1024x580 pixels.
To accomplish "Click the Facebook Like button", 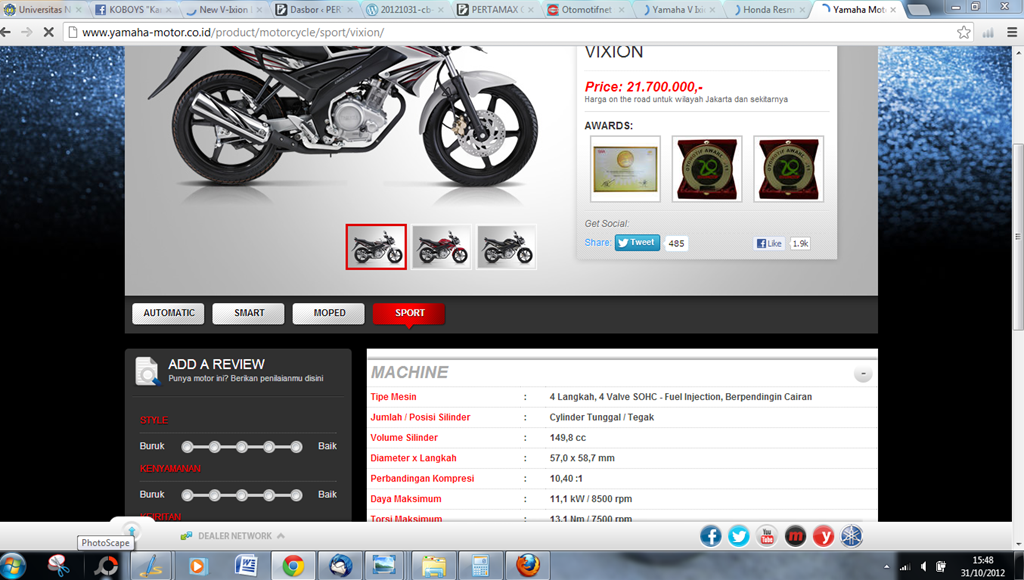I will click(769, 243).
